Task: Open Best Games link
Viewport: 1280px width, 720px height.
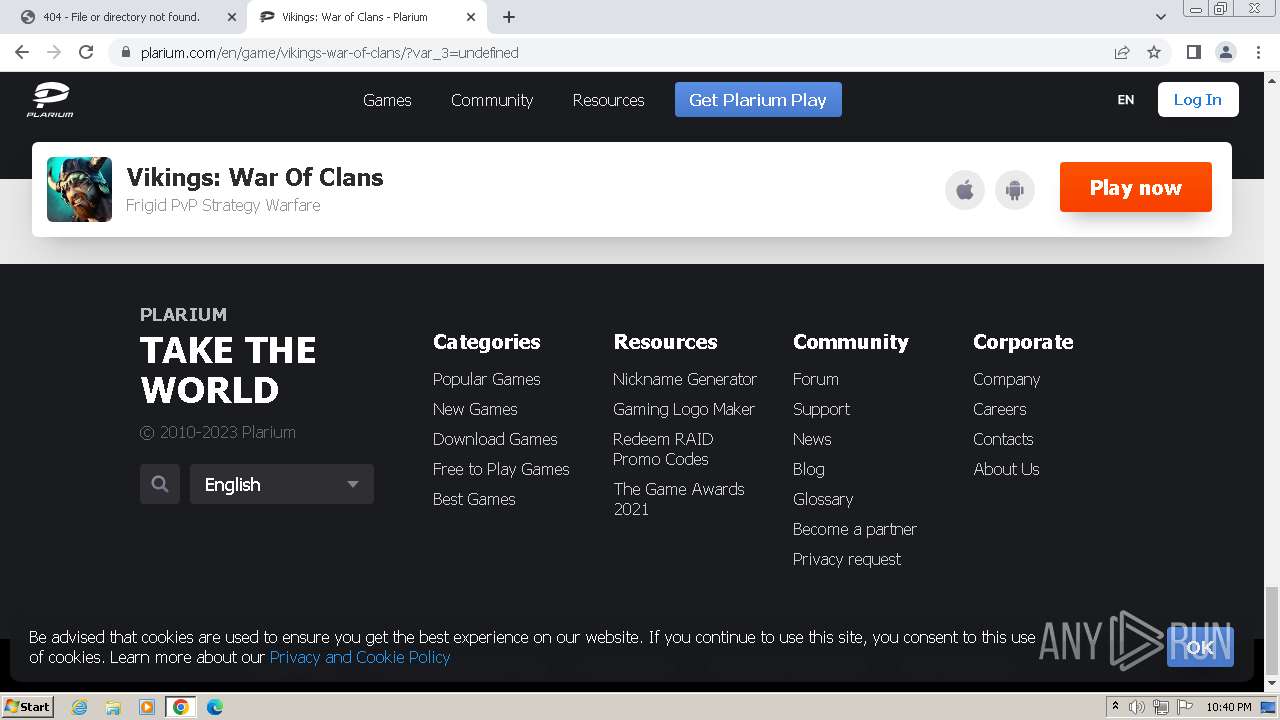Action: [x=474, y=499]
